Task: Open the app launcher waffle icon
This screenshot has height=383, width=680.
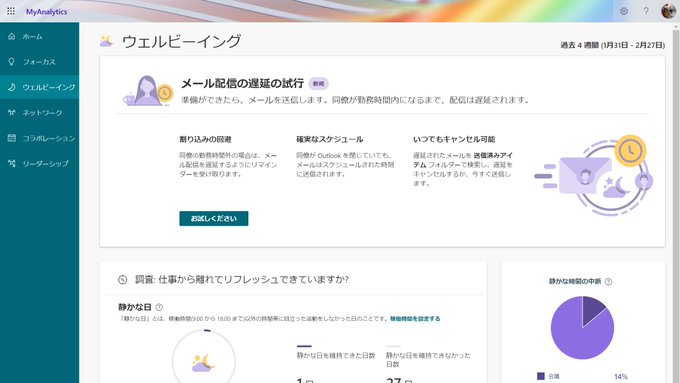Action: (x=11, y=11)
